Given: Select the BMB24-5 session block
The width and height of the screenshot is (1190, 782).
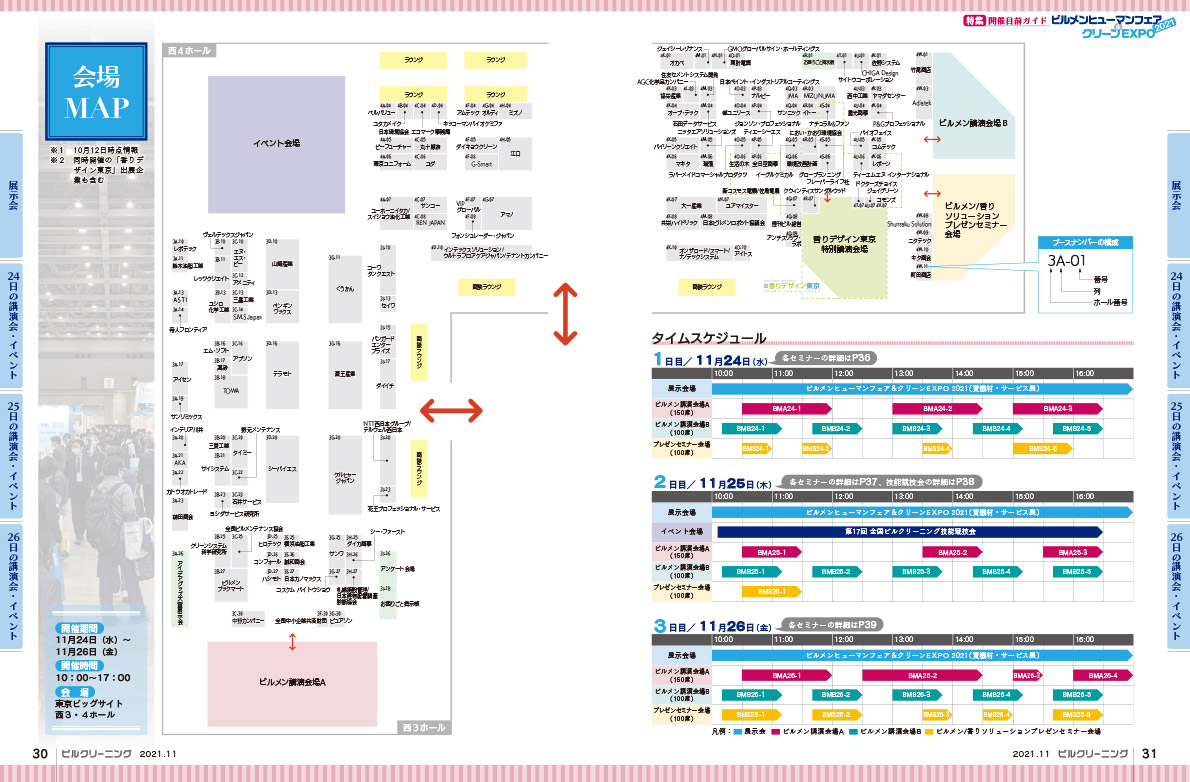Looking at the screenshot, I should 1077,428.
